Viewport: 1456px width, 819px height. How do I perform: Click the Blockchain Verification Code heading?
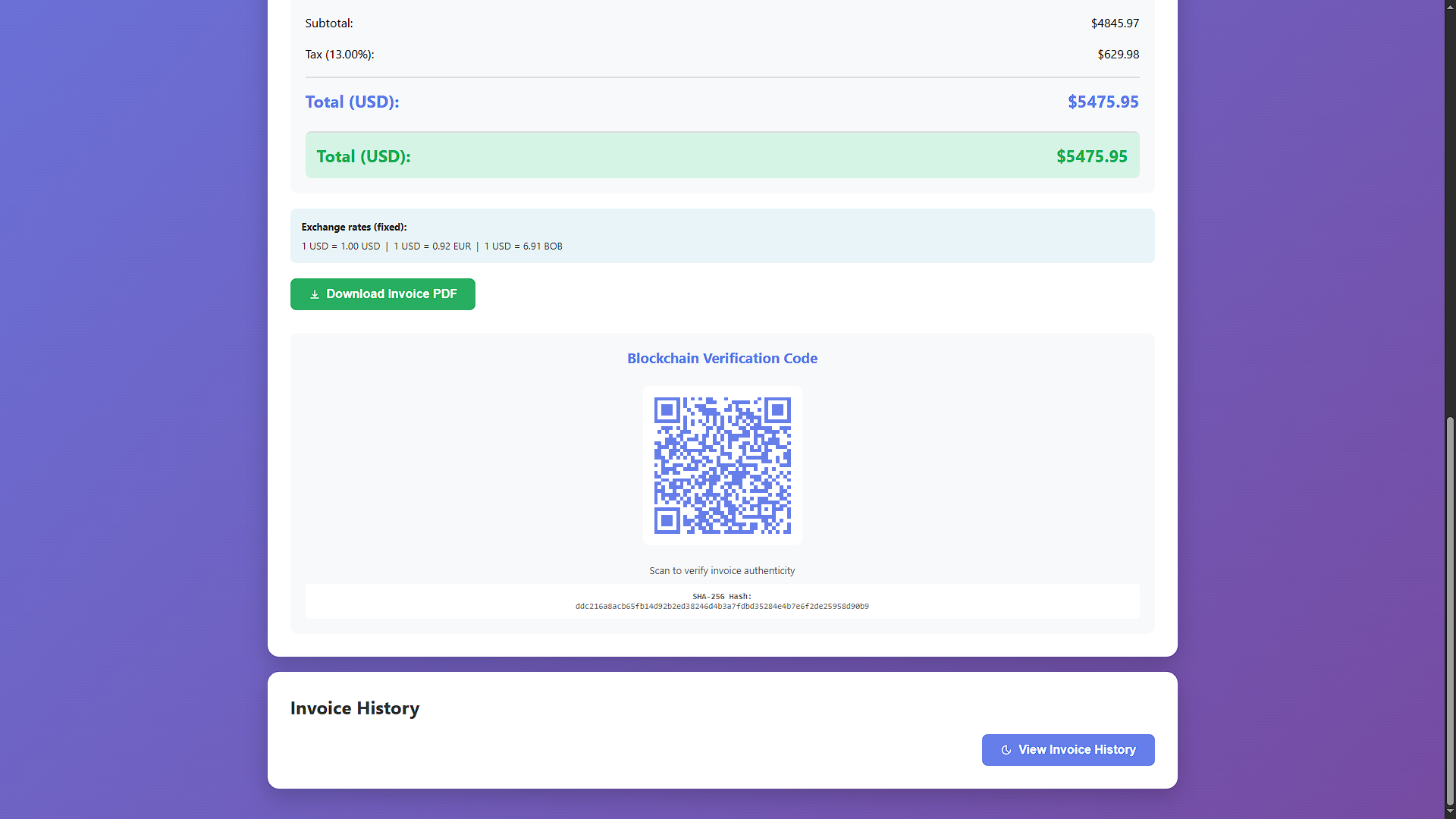(x=722, y=358)
